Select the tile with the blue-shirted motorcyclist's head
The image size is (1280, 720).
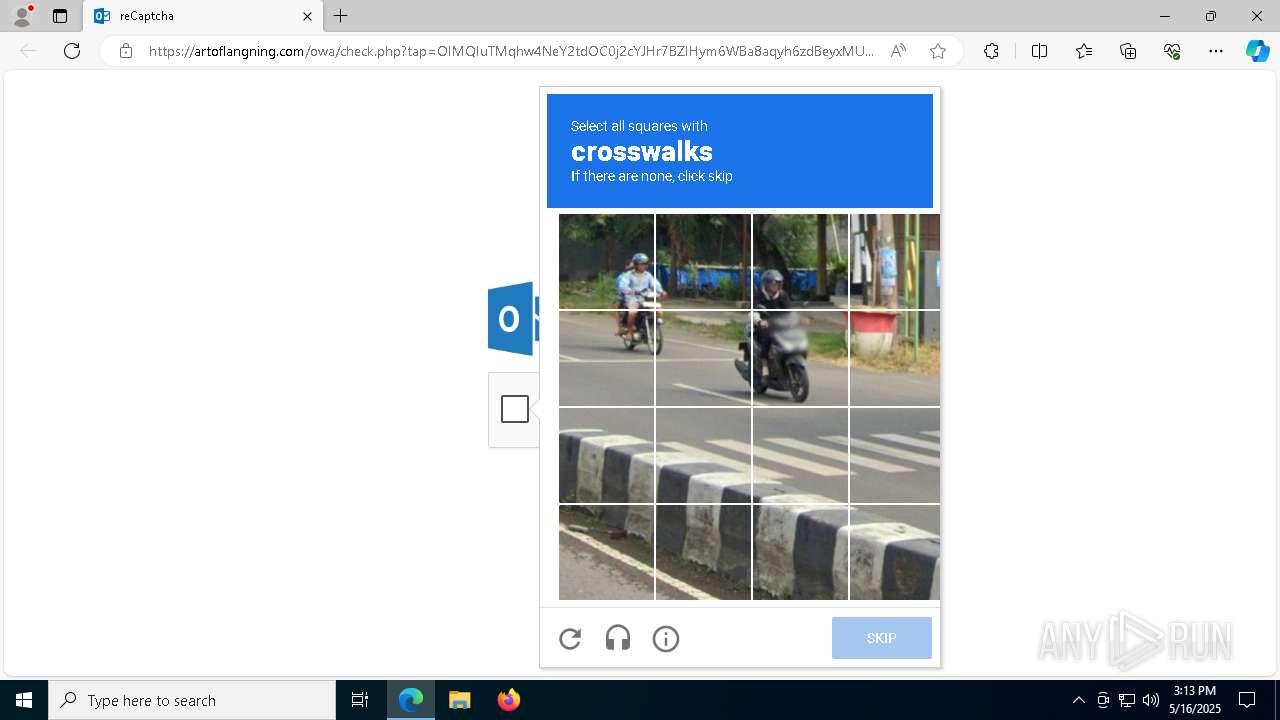coord(606,261)
